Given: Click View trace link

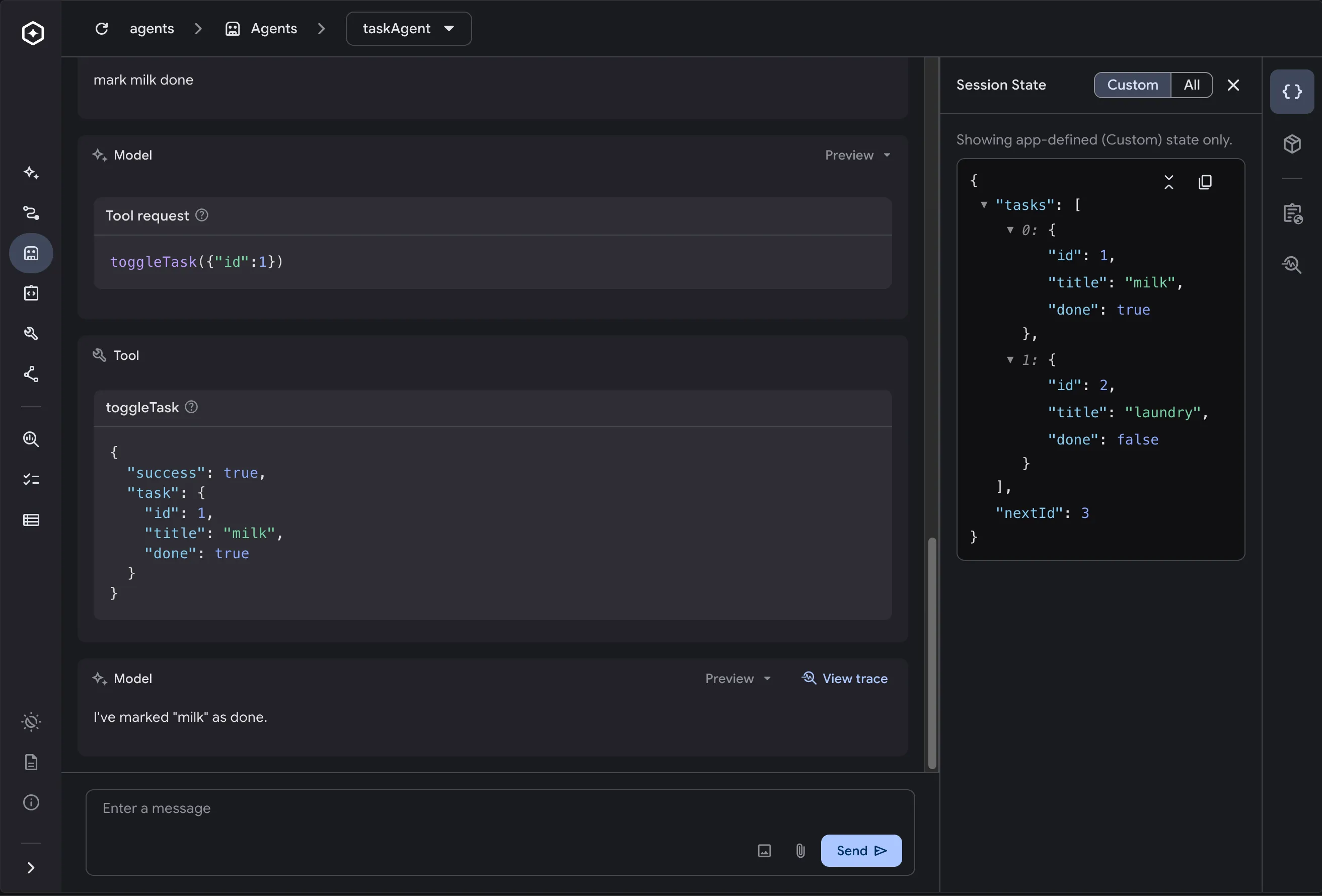Looking at the screenshot, I should point(844,679).
